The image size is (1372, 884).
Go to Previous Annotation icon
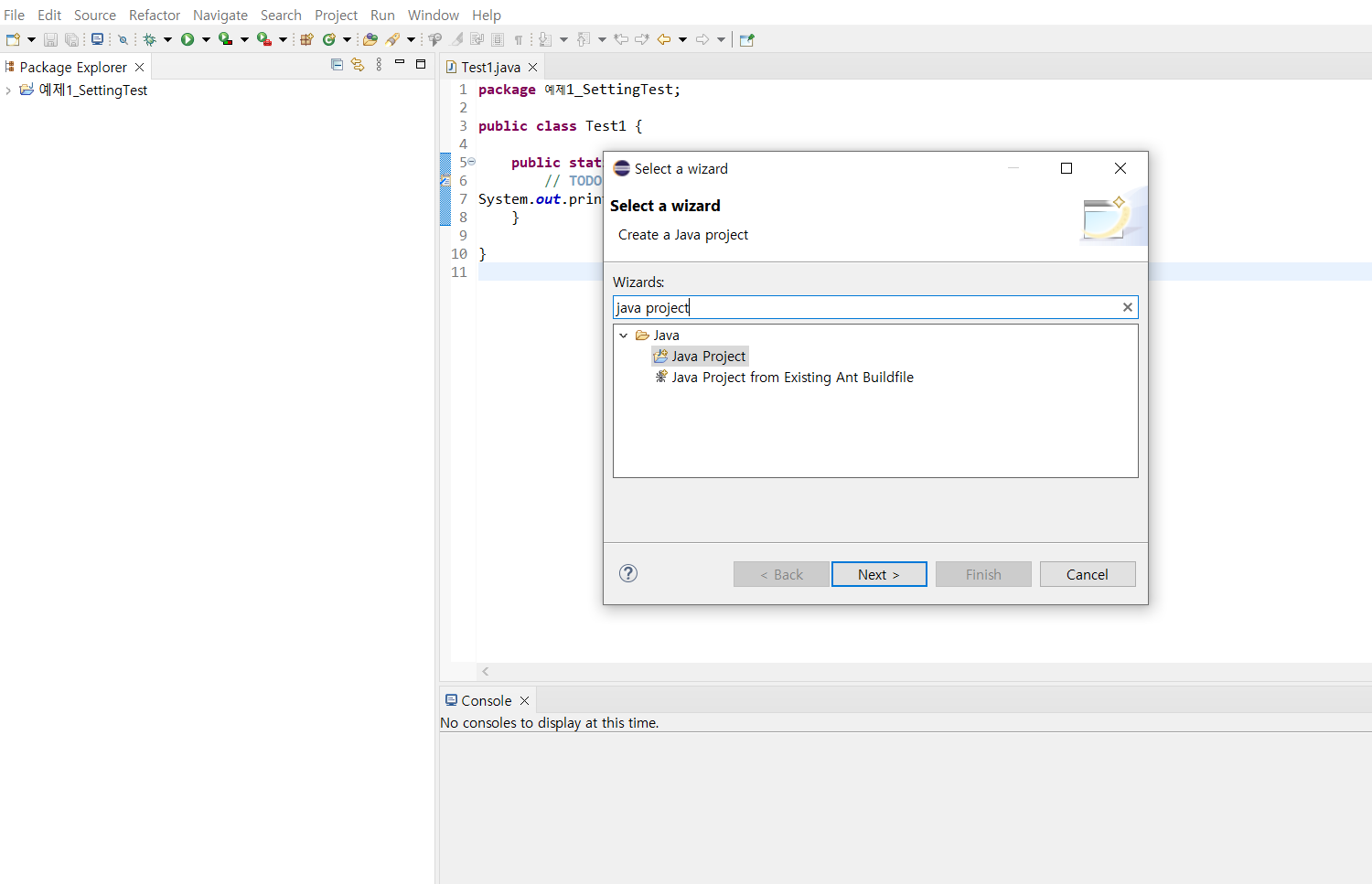(584, 39)
